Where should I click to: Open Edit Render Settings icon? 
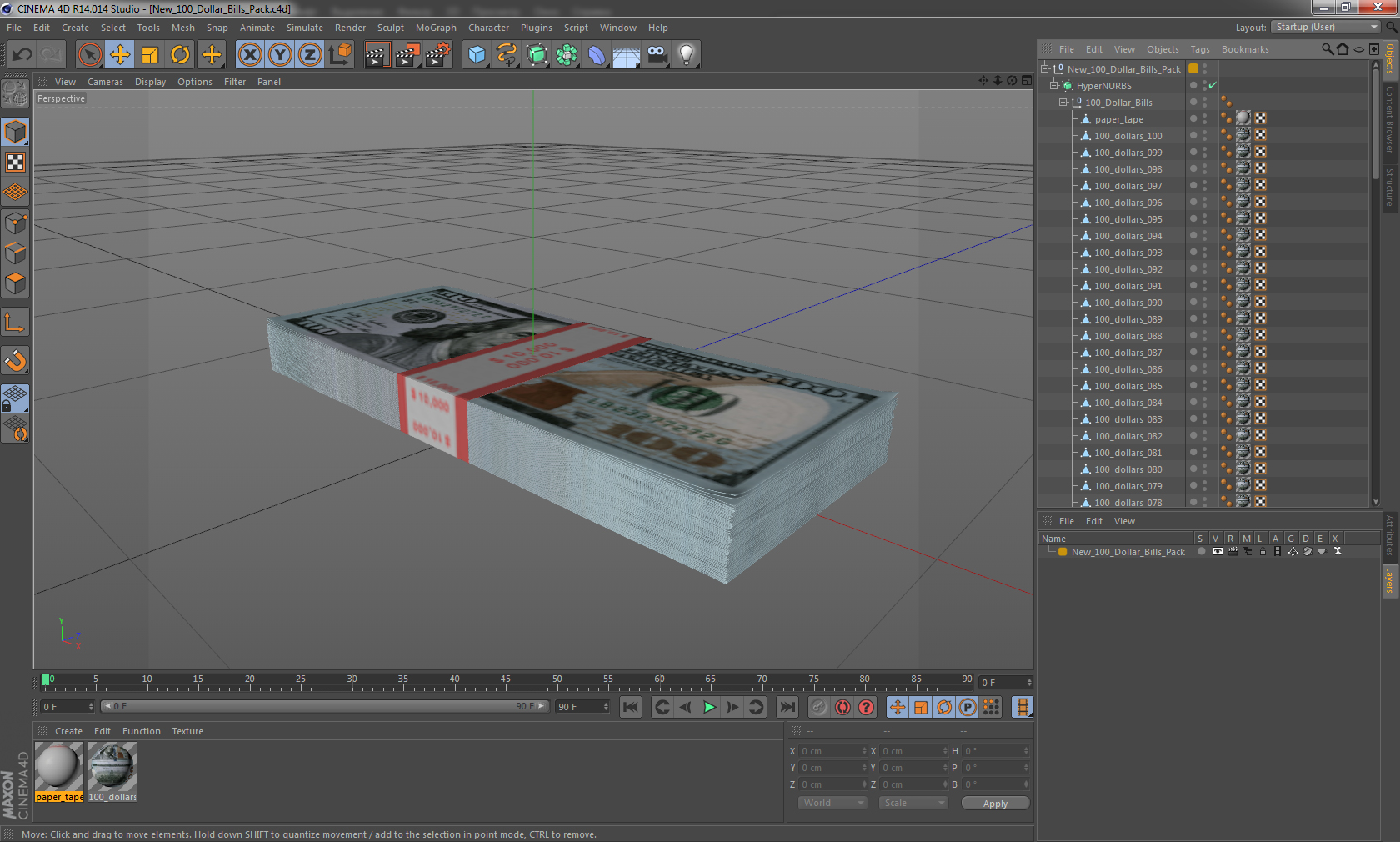pyautogui.click(x=437, y=55)
